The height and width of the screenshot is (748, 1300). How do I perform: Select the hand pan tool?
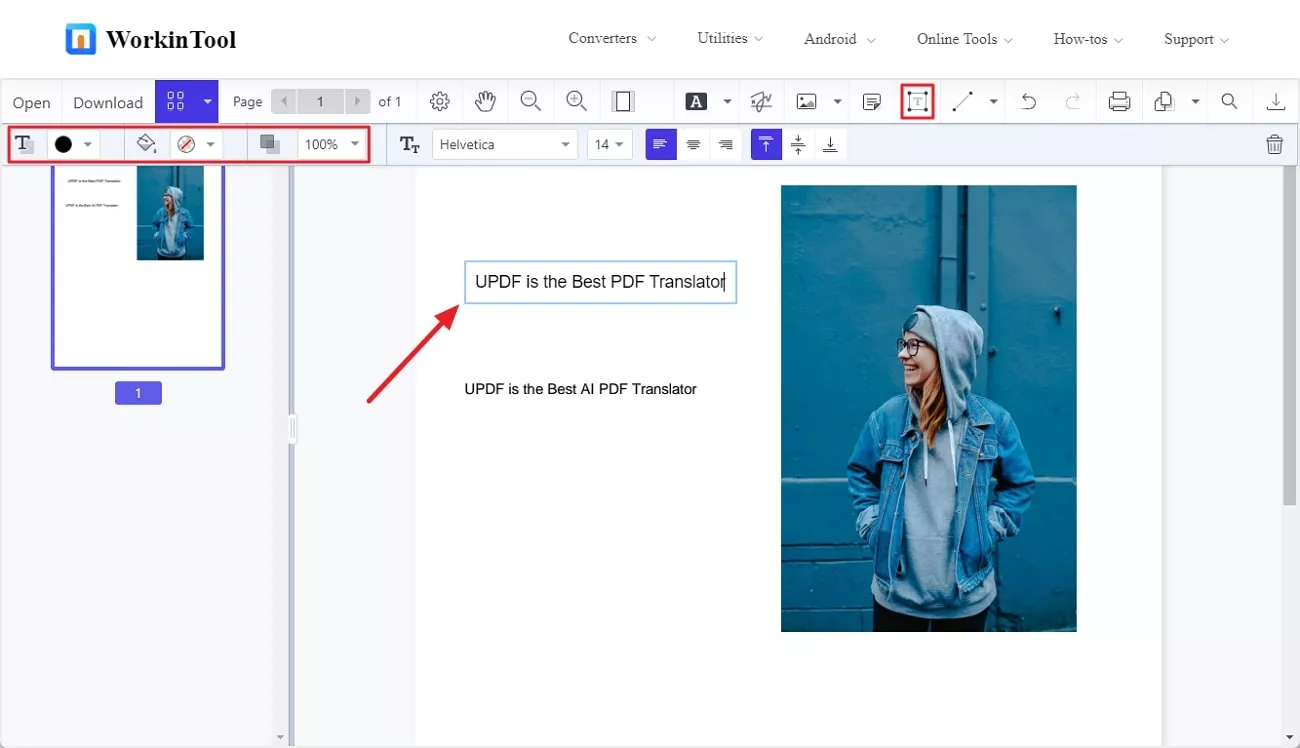coord(485,101)
